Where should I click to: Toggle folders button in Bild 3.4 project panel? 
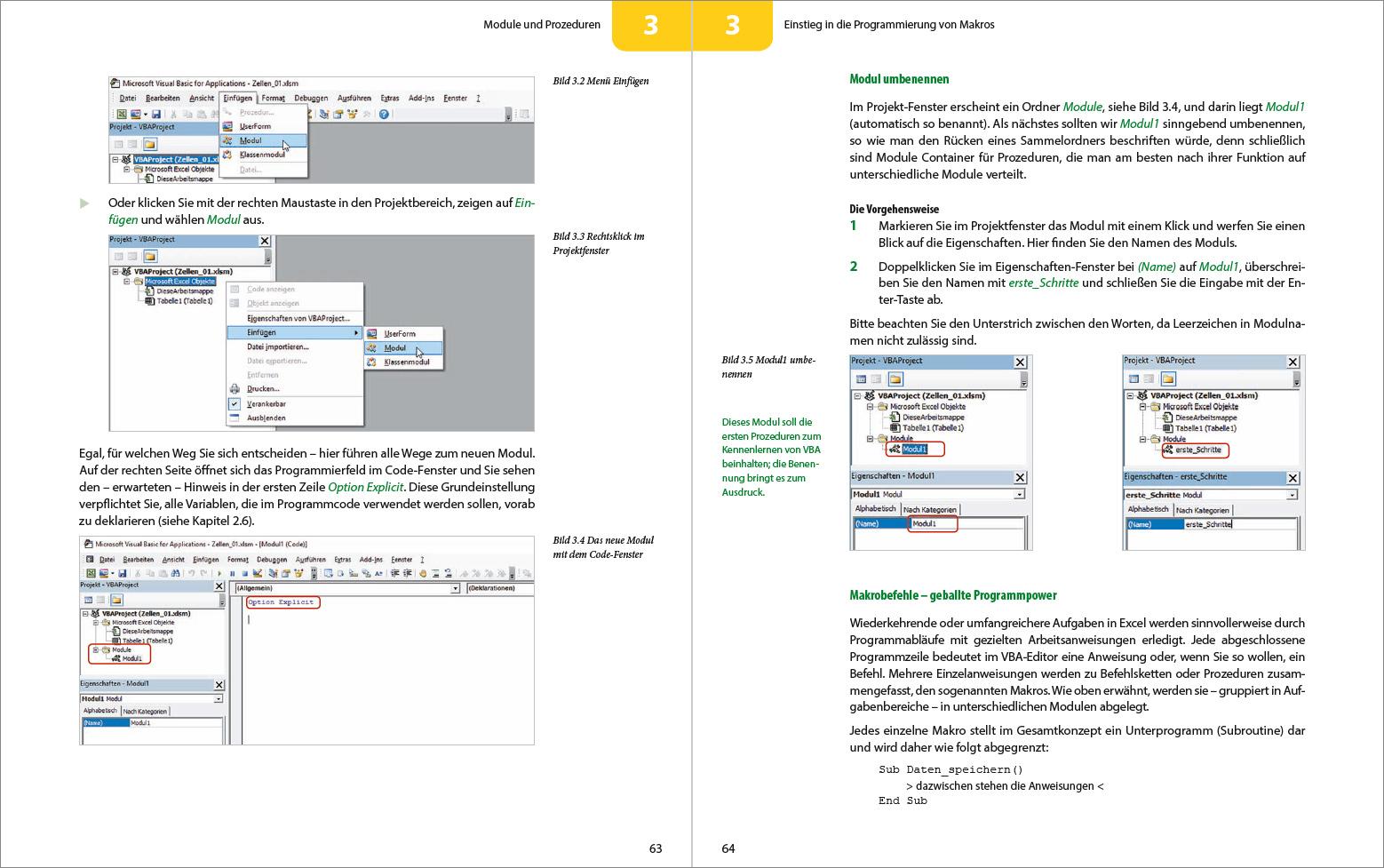pyautogui.click(x=116, y=600)
